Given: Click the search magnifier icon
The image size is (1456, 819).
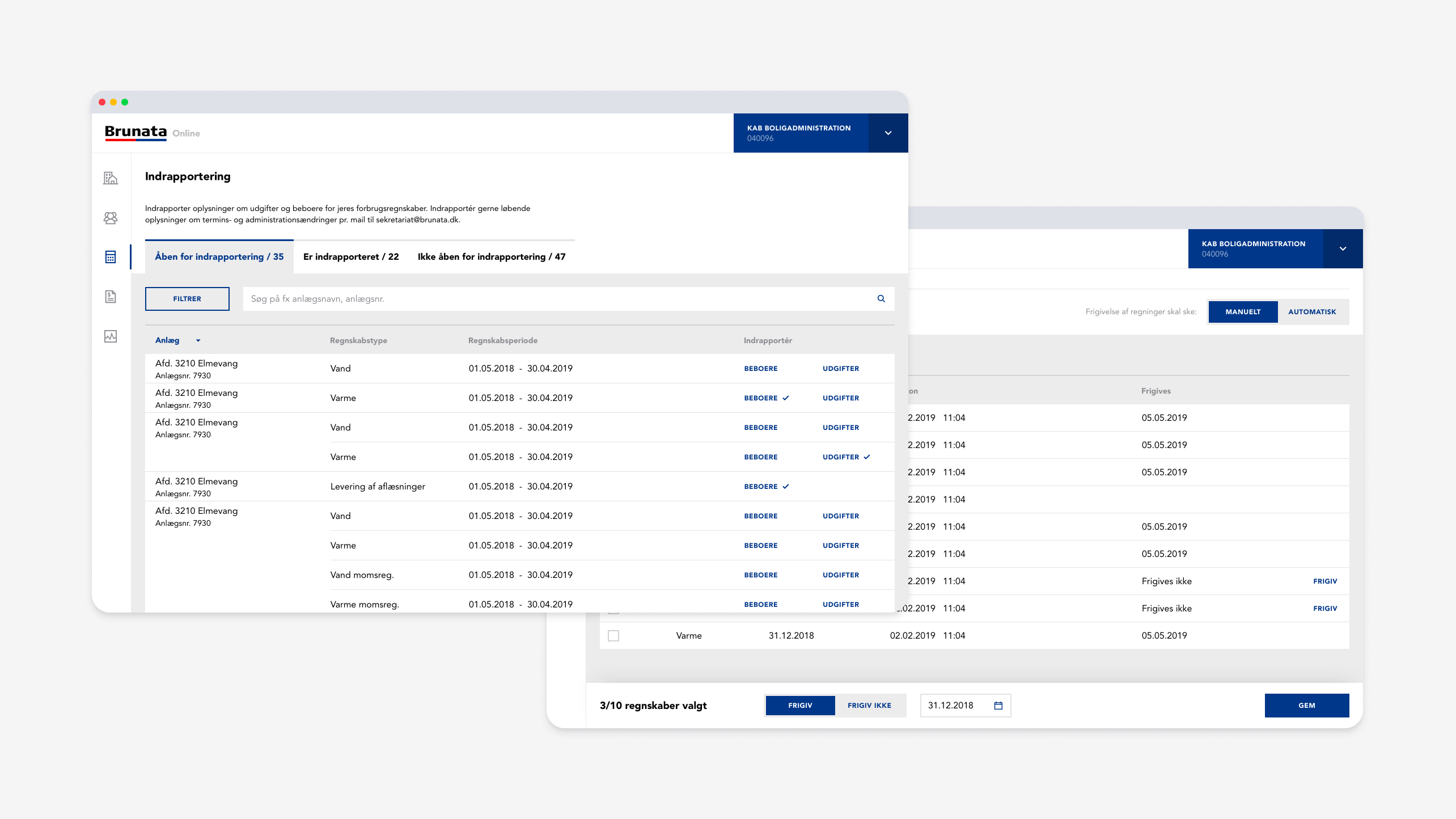Looking at the screenshot, I should point(881,299).
